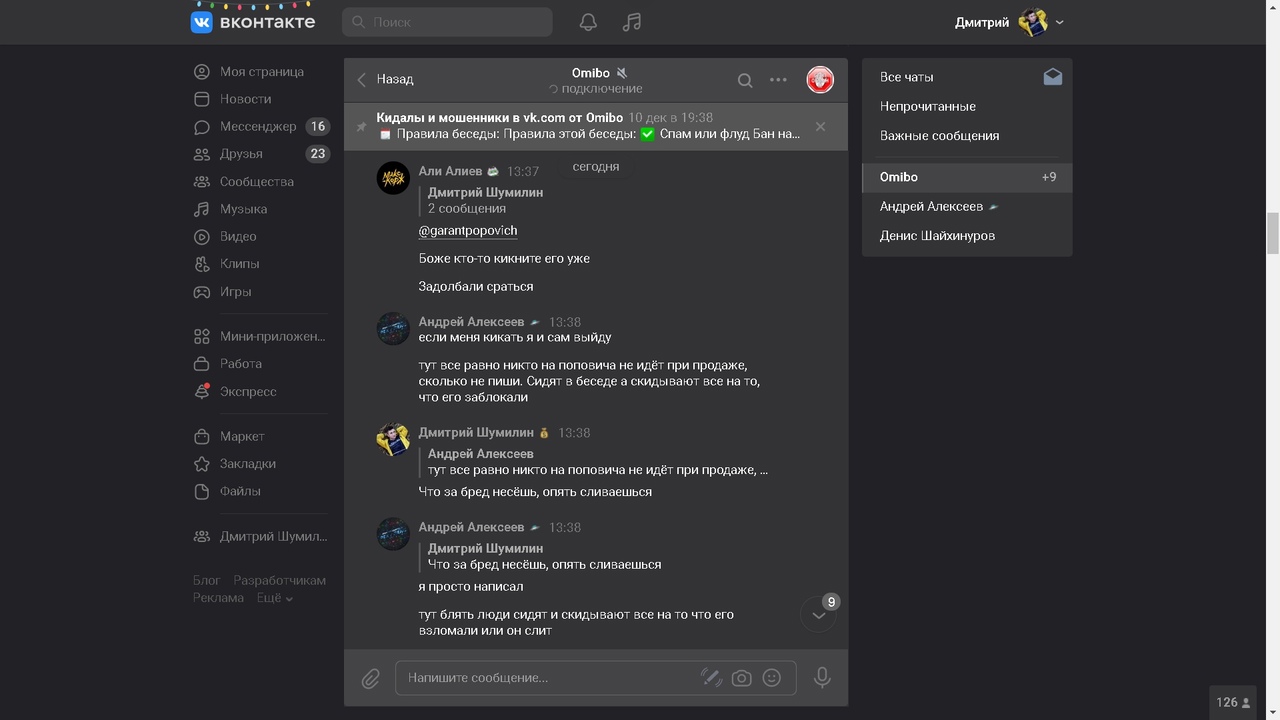1280x720 pixels.
Task: Open the emoji smiley picker
Action: pos(771,678)
